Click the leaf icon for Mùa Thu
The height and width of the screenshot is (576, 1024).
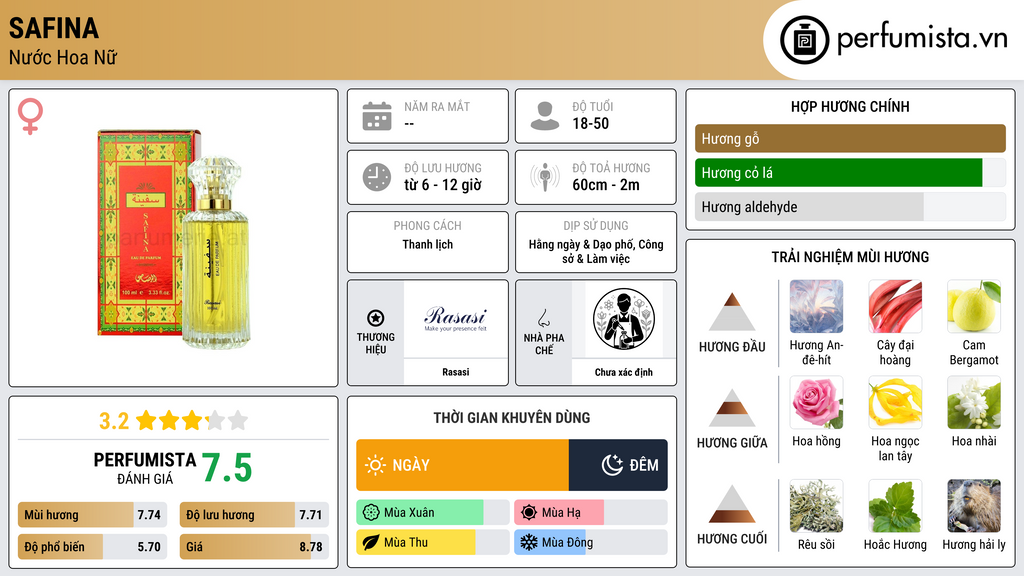371,542
